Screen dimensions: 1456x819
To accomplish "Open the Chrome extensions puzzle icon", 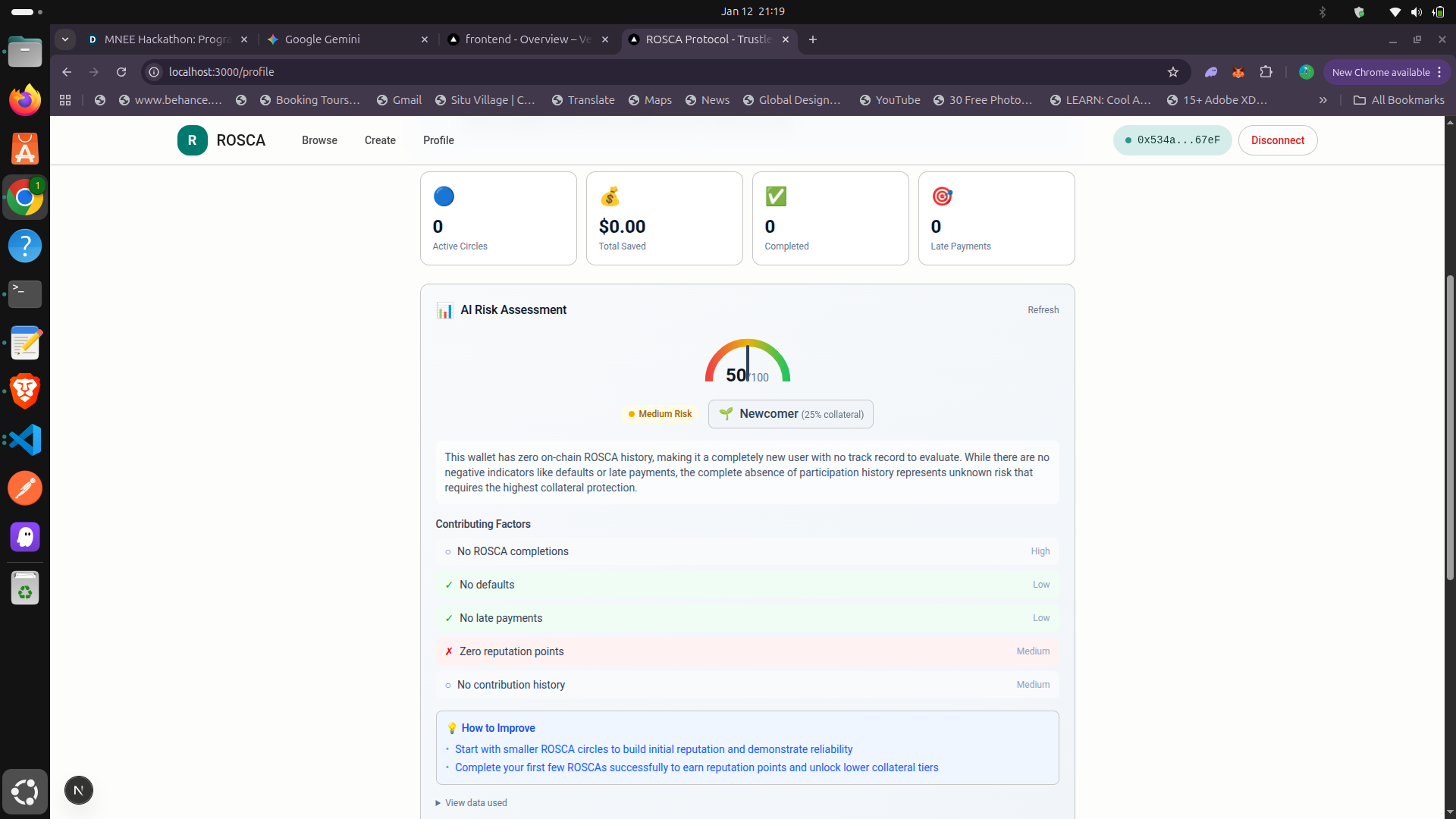I will (x=1266, y=72).
